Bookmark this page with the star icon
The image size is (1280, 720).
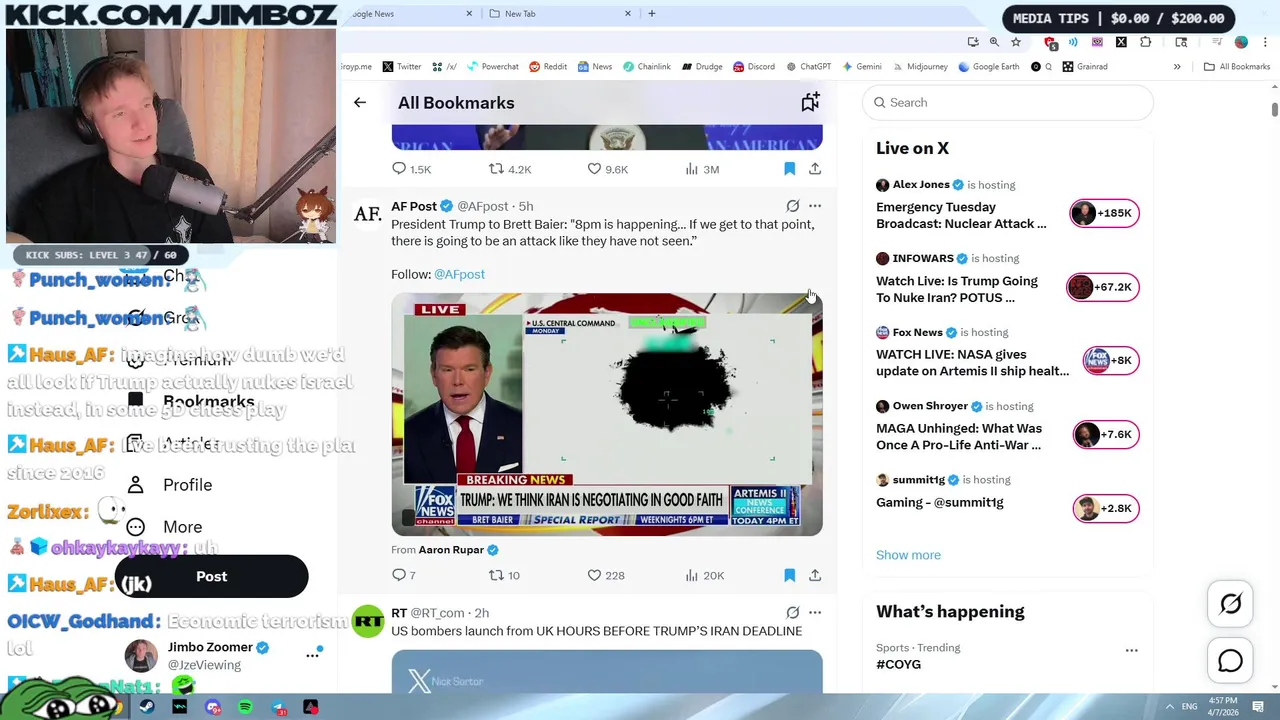pyautogui.click(x=1016, y=42)
